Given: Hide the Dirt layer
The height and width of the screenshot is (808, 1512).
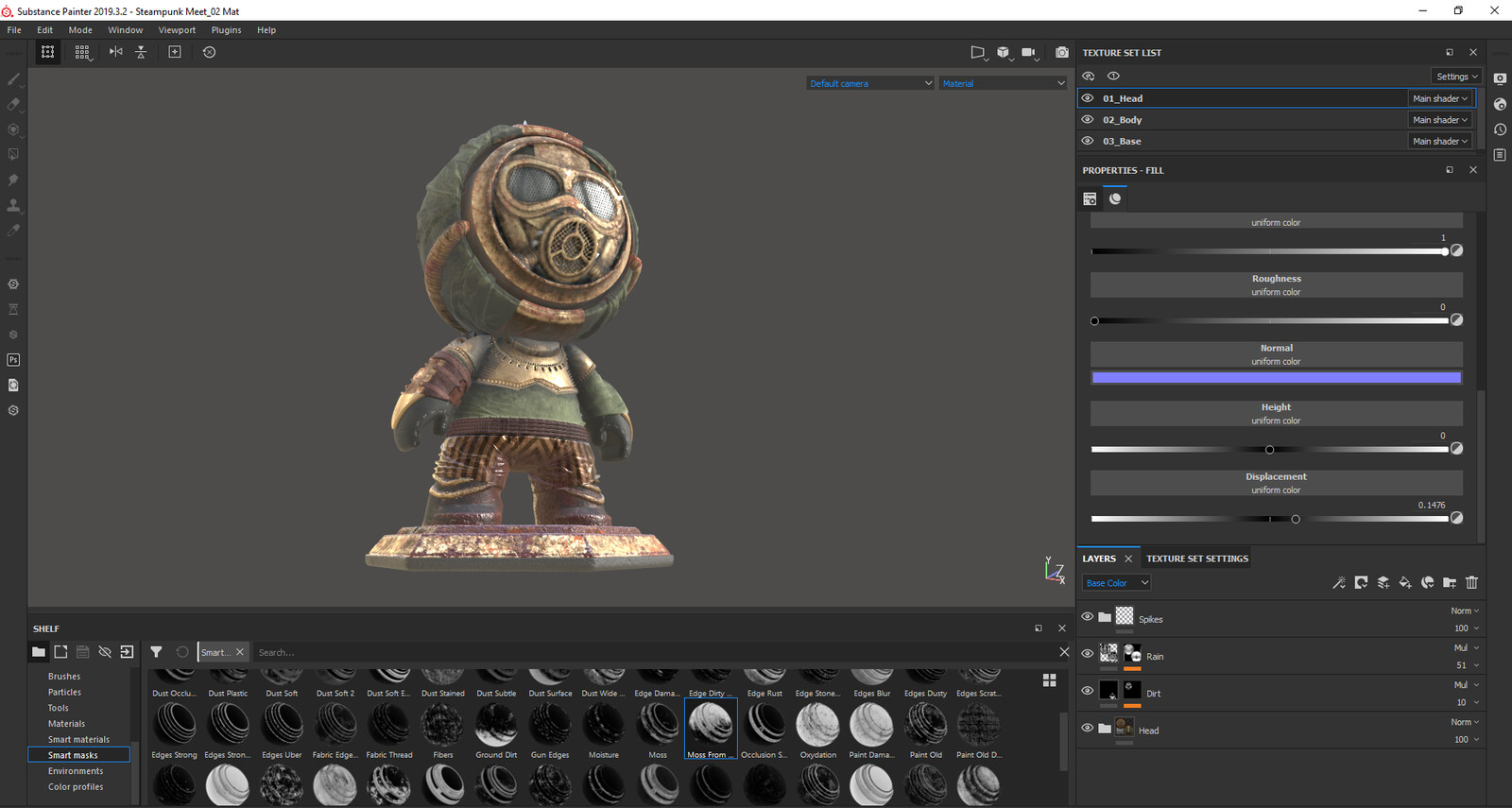Looking at the screenshot, I should [x=1088, y=691].
